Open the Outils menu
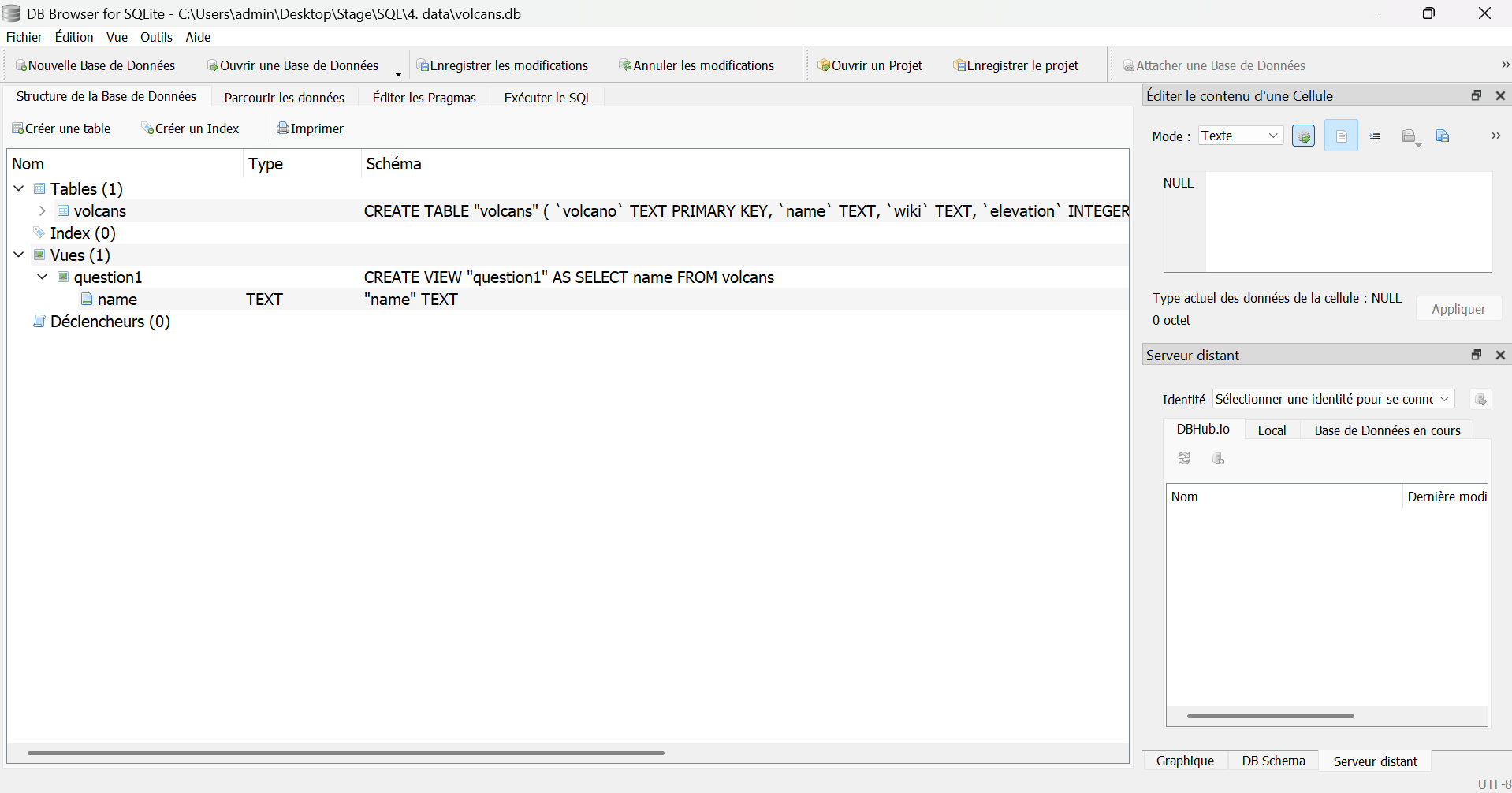The image size is (1512, 793). pyautogui.click(x=156, y=37)
